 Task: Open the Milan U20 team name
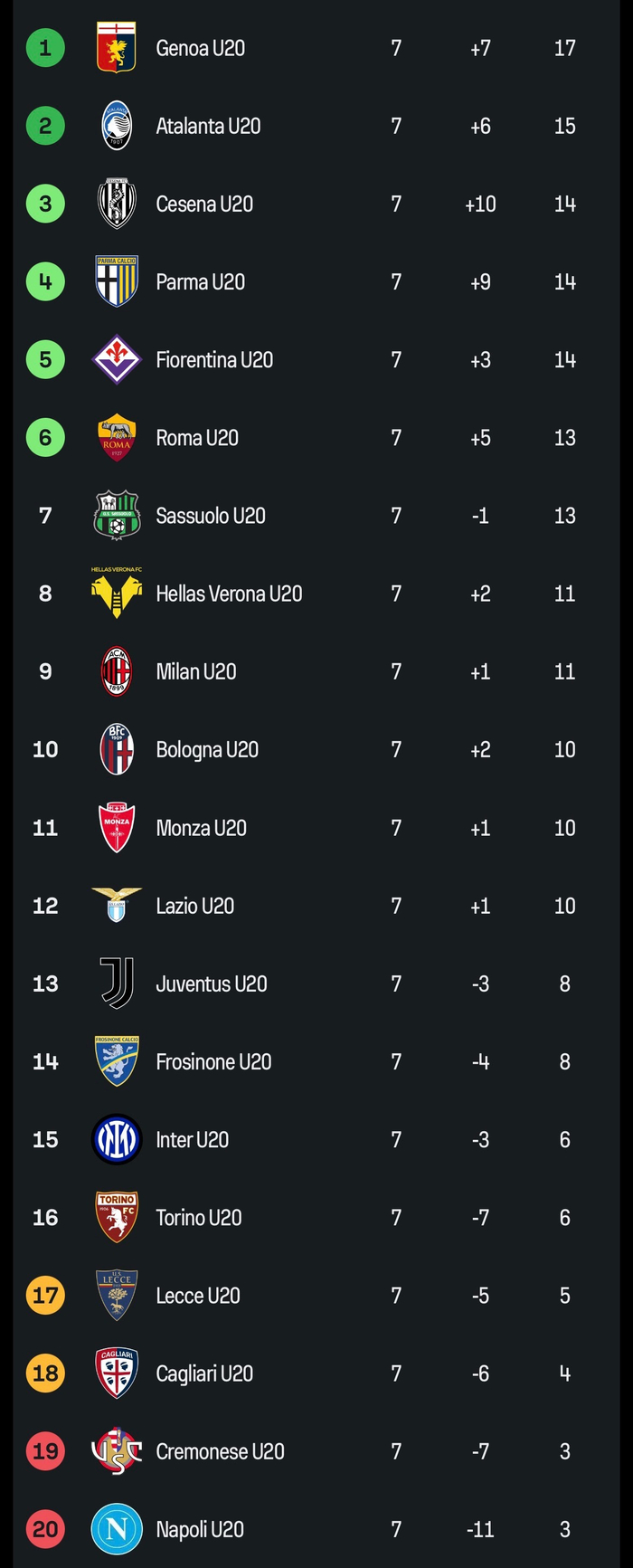click(196, 671)
